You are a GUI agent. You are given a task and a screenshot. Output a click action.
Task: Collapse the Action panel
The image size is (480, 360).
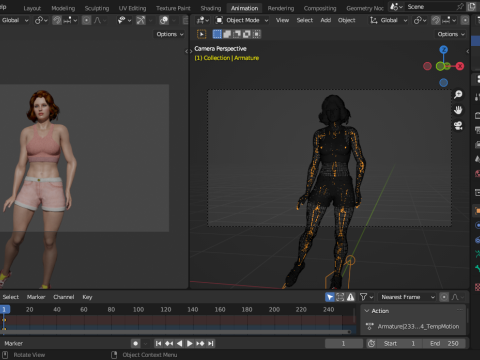coord(367,311)
